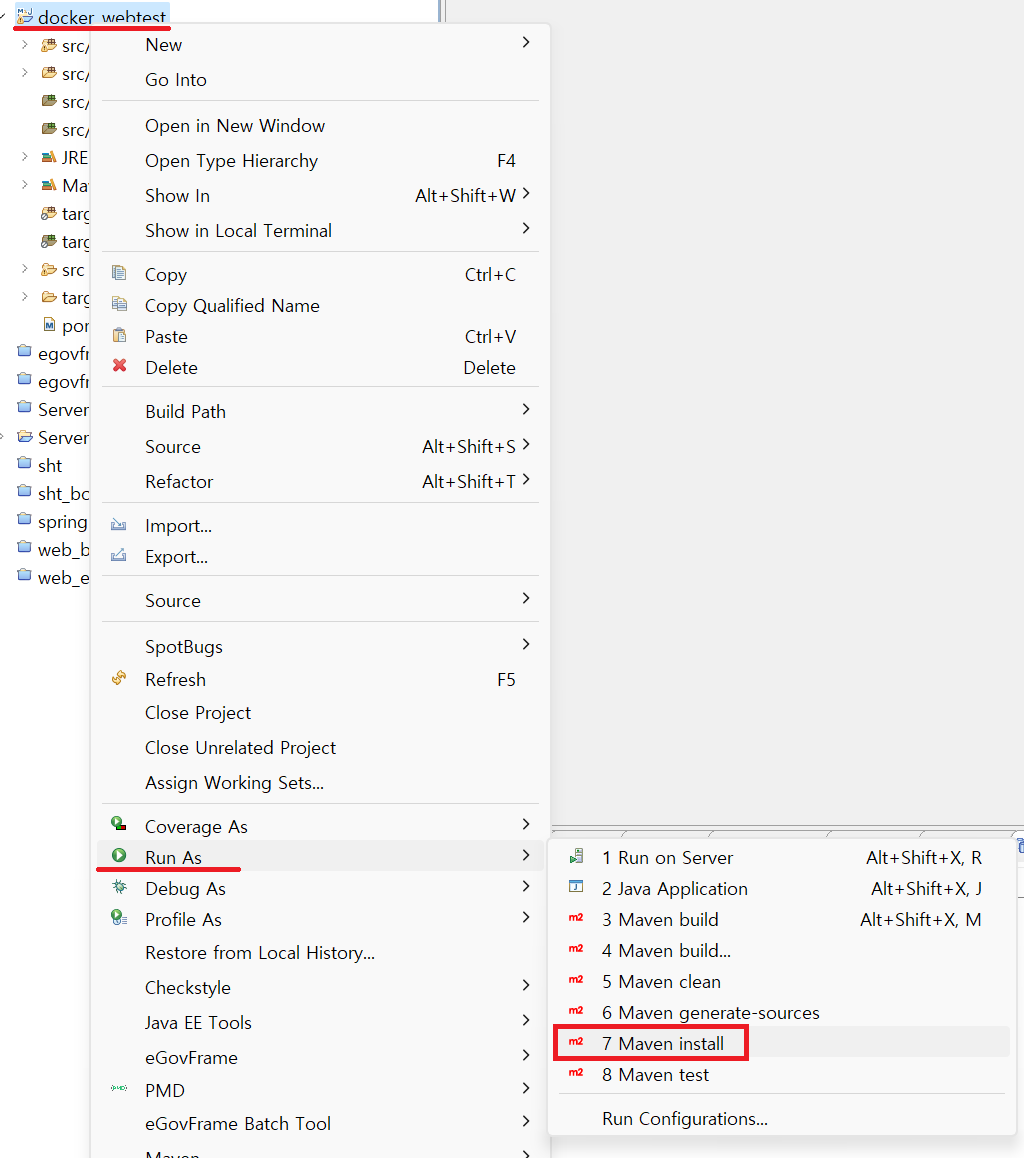Image resolution: width=1024 pixels, height=1158 pixels.
Task: Click the Paste clipboard icon
Action: click(120, 336)
